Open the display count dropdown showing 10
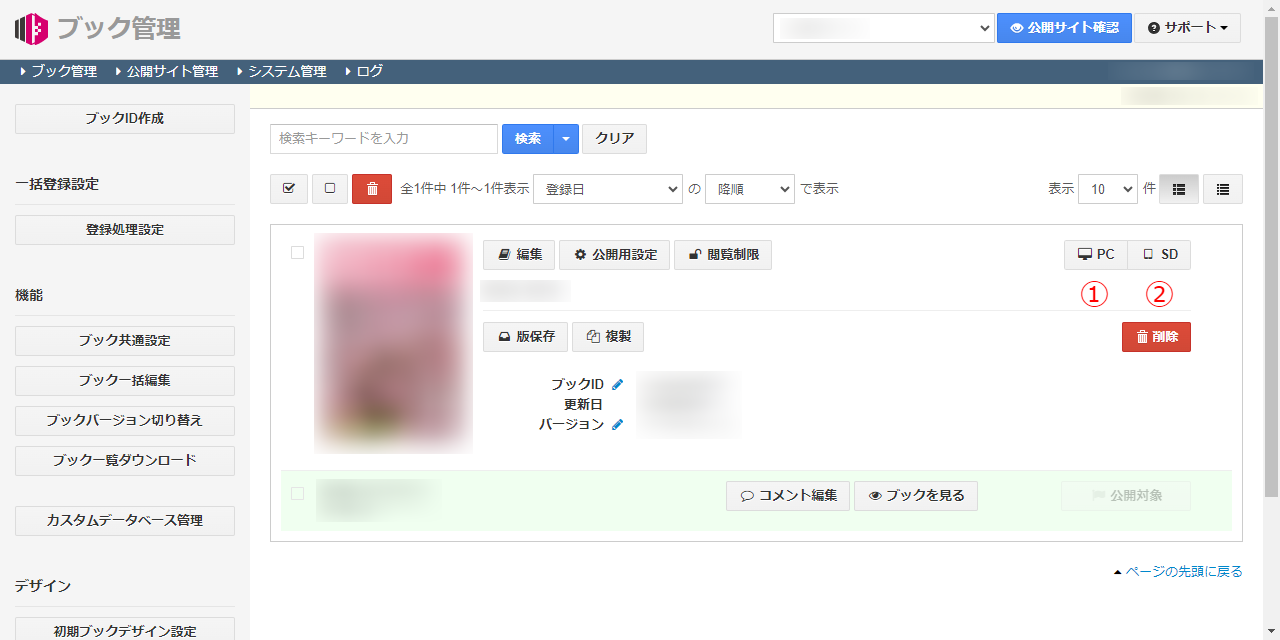This screenshot has height=640, width=1280. (1107, 189)
